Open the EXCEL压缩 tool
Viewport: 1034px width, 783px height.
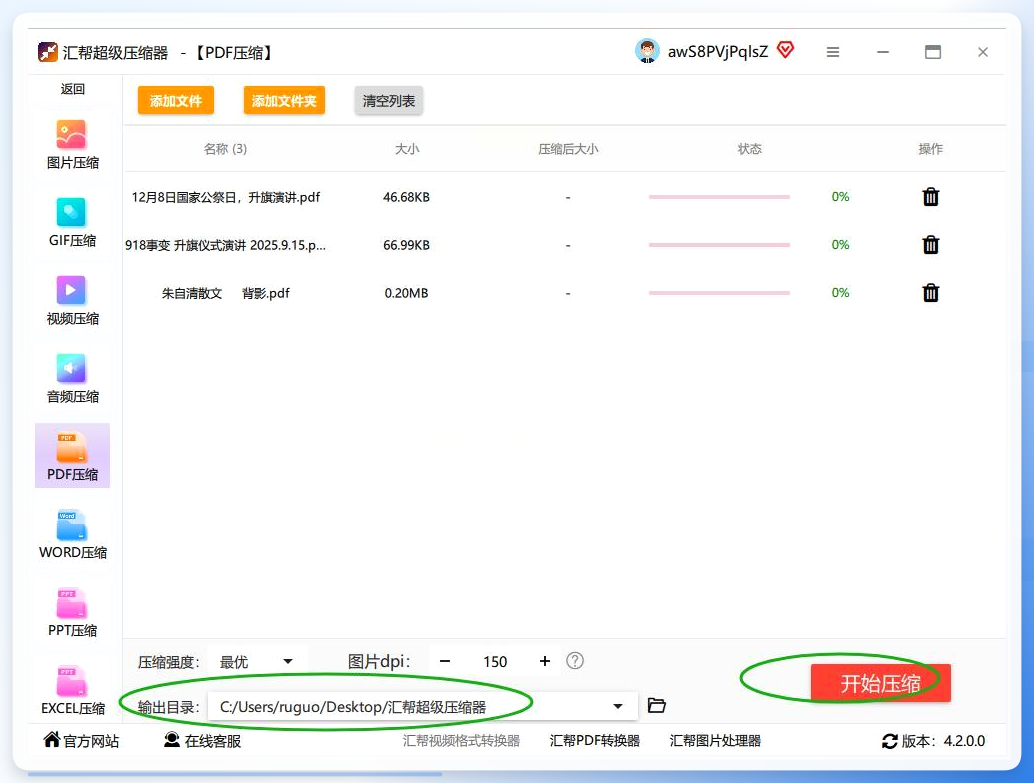tap(72, 689)
